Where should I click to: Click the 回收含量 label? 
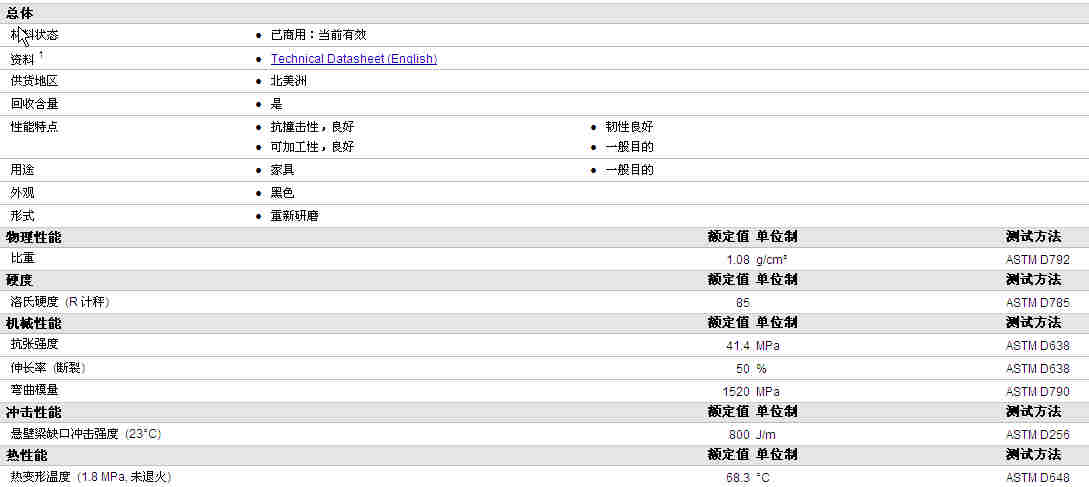point(34,104)
